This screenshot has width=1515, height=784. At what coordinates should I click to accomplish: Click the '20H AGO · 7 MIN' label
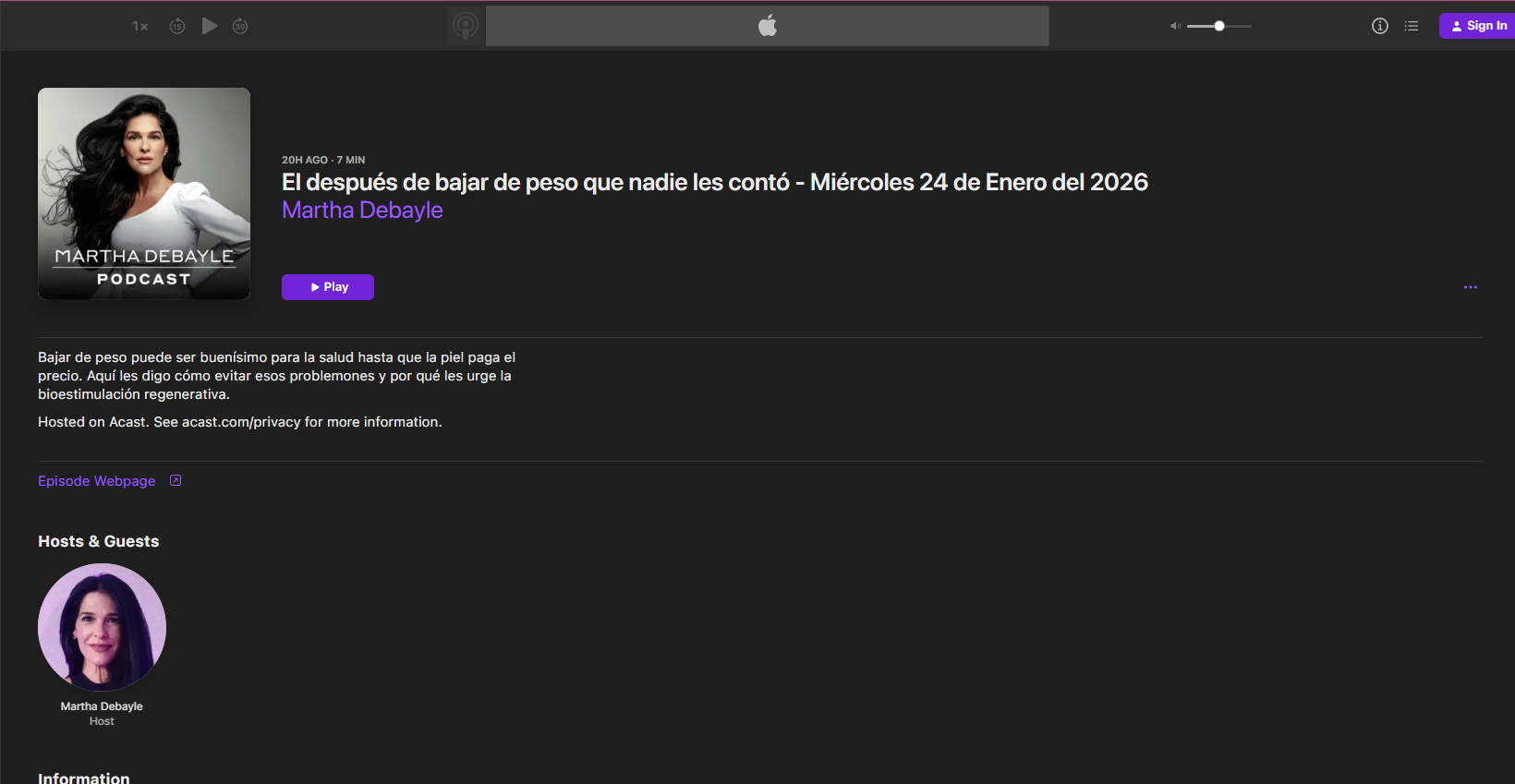(x=323, y=160)
